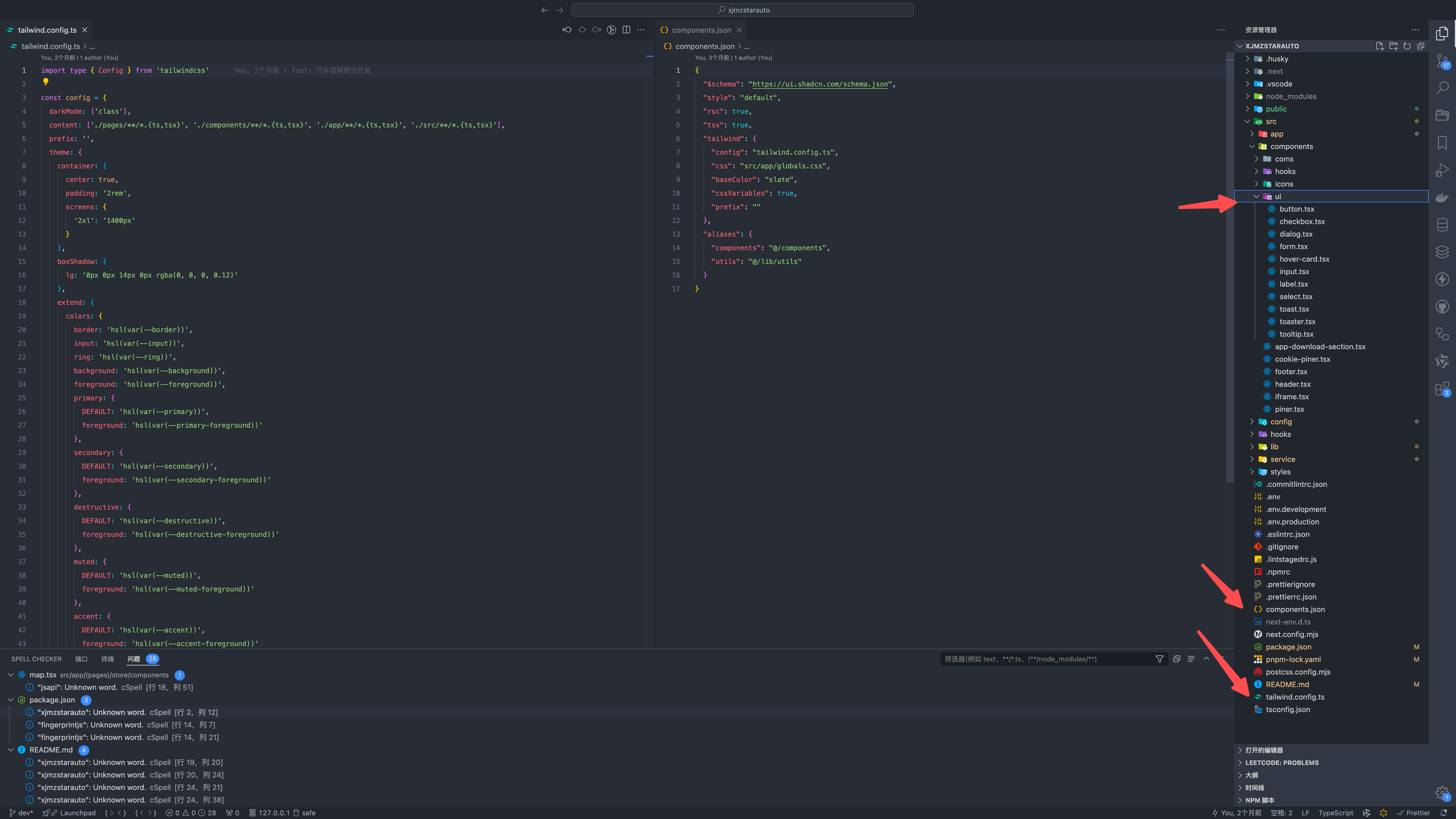Collapse the package.json problems group
The image size is (1456, 819).
tap(11, 700)
